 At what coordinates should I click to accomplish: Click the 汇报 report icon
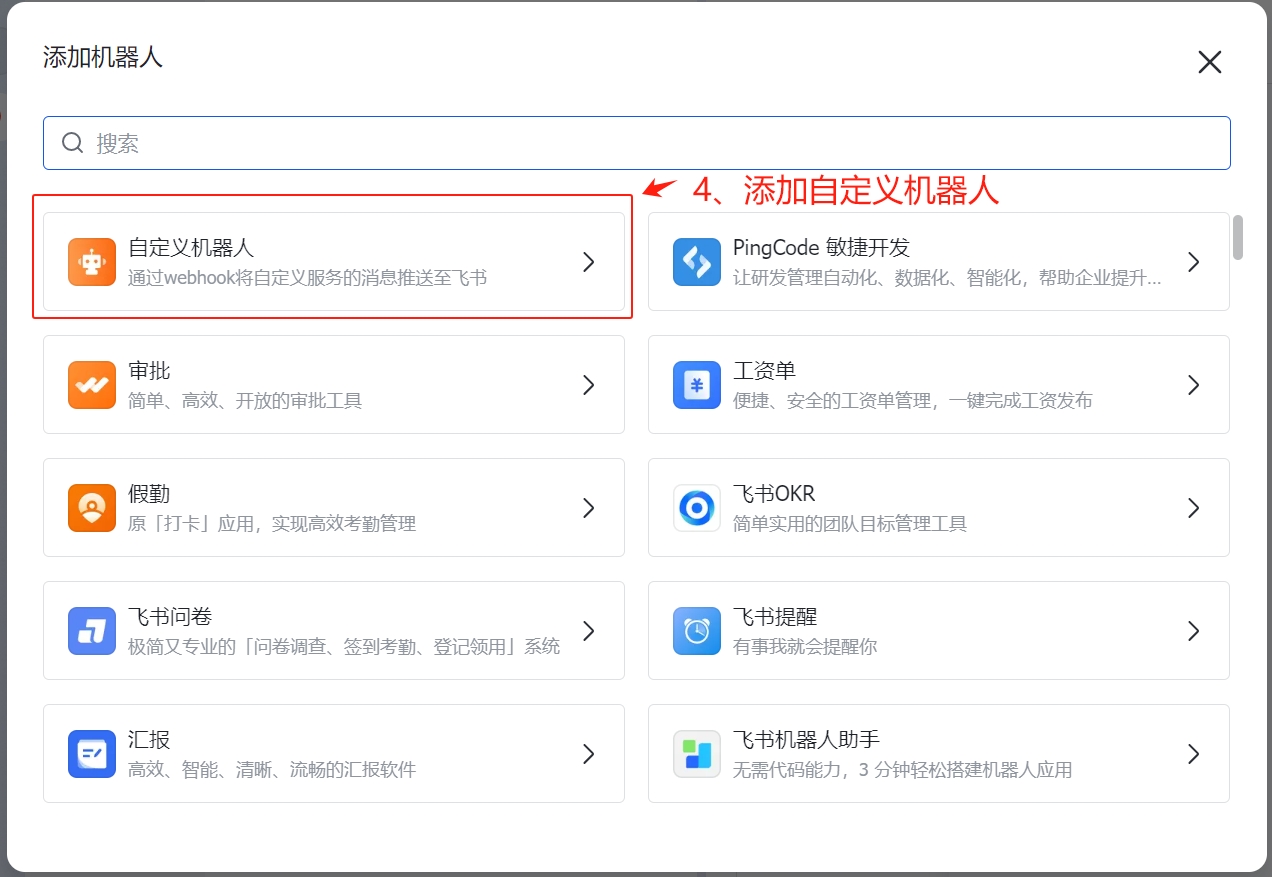click(92, 754)
